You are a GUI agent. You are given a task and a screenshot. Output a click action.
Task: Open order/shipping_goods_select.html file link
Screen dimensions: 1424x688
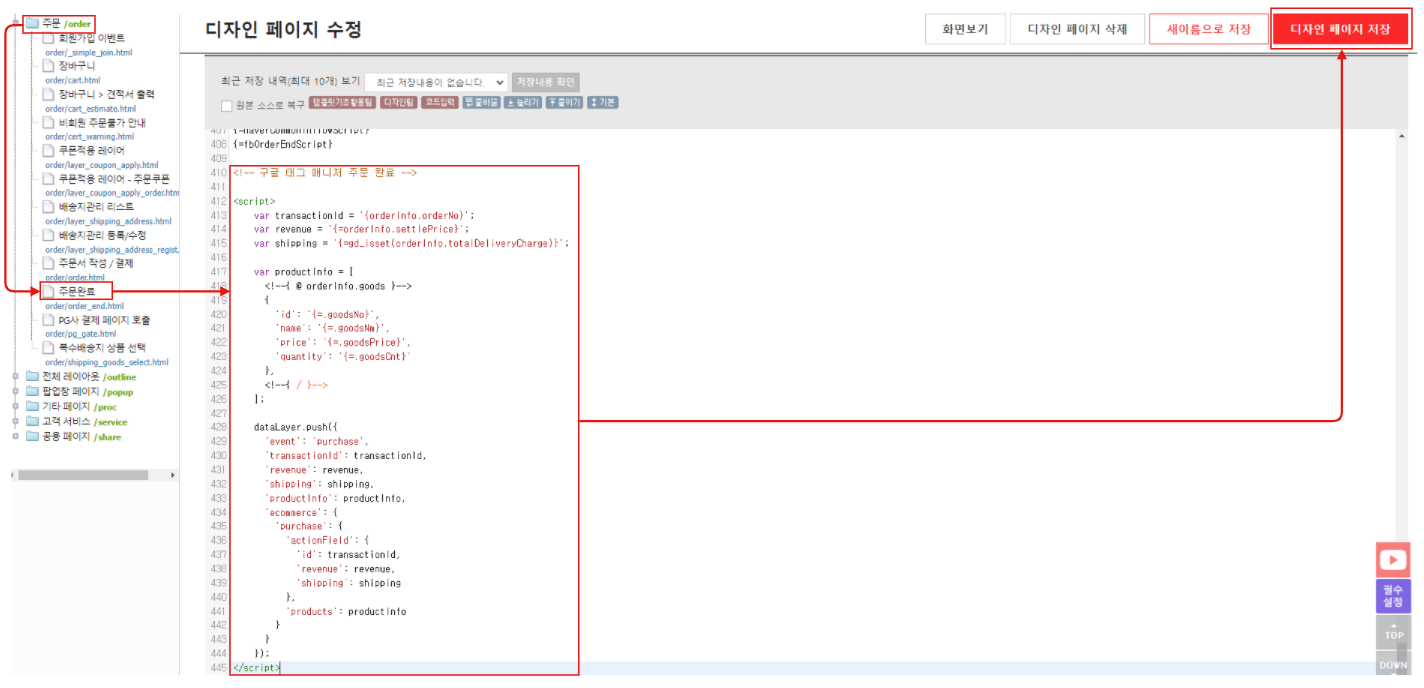click(107, 362)
